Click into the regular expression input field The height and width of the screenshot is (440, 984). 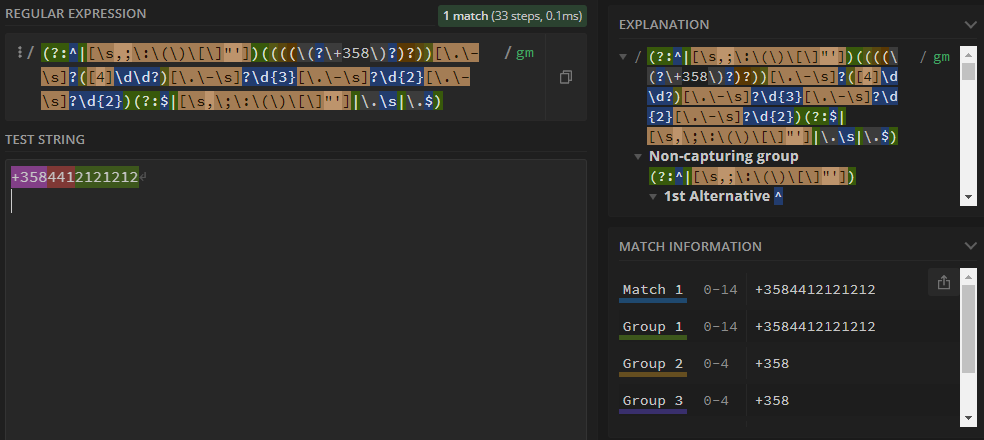tap(270, 78)
